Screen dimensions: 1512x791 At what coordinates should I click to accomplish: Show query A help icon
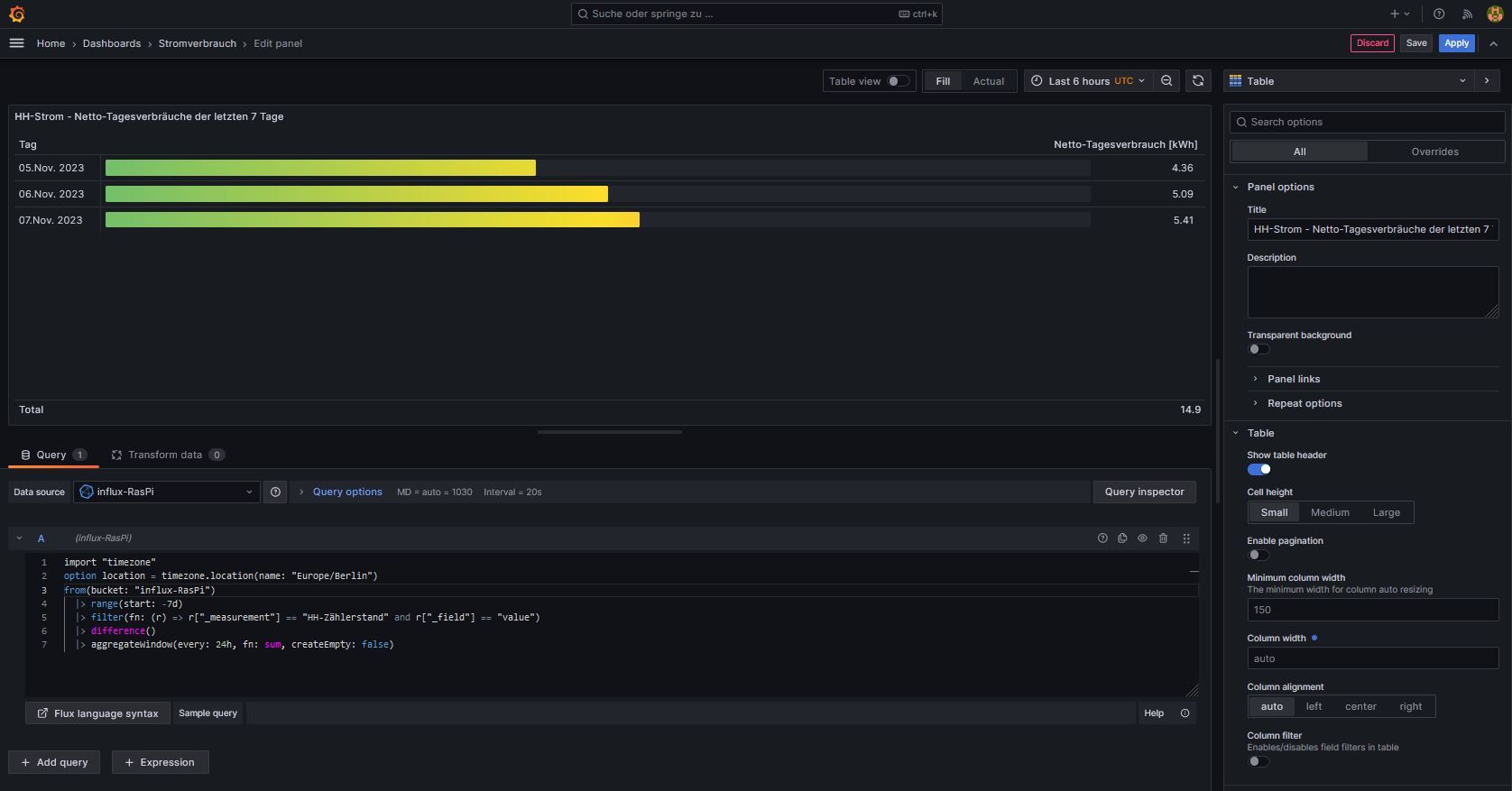click(x=1102, y=538)
